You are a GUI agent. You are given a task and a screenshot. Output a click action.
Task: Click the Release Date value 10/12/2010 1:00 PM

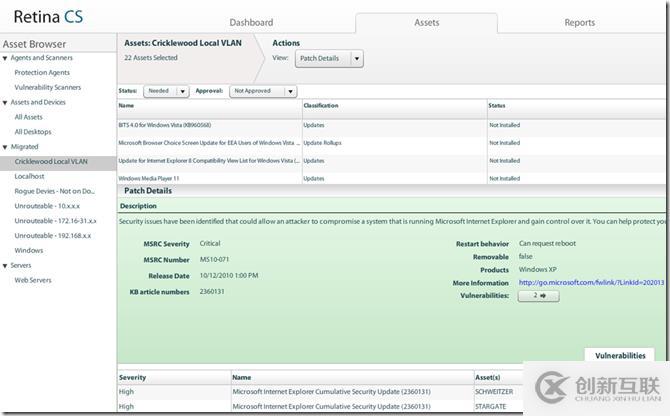coord(229,276)
